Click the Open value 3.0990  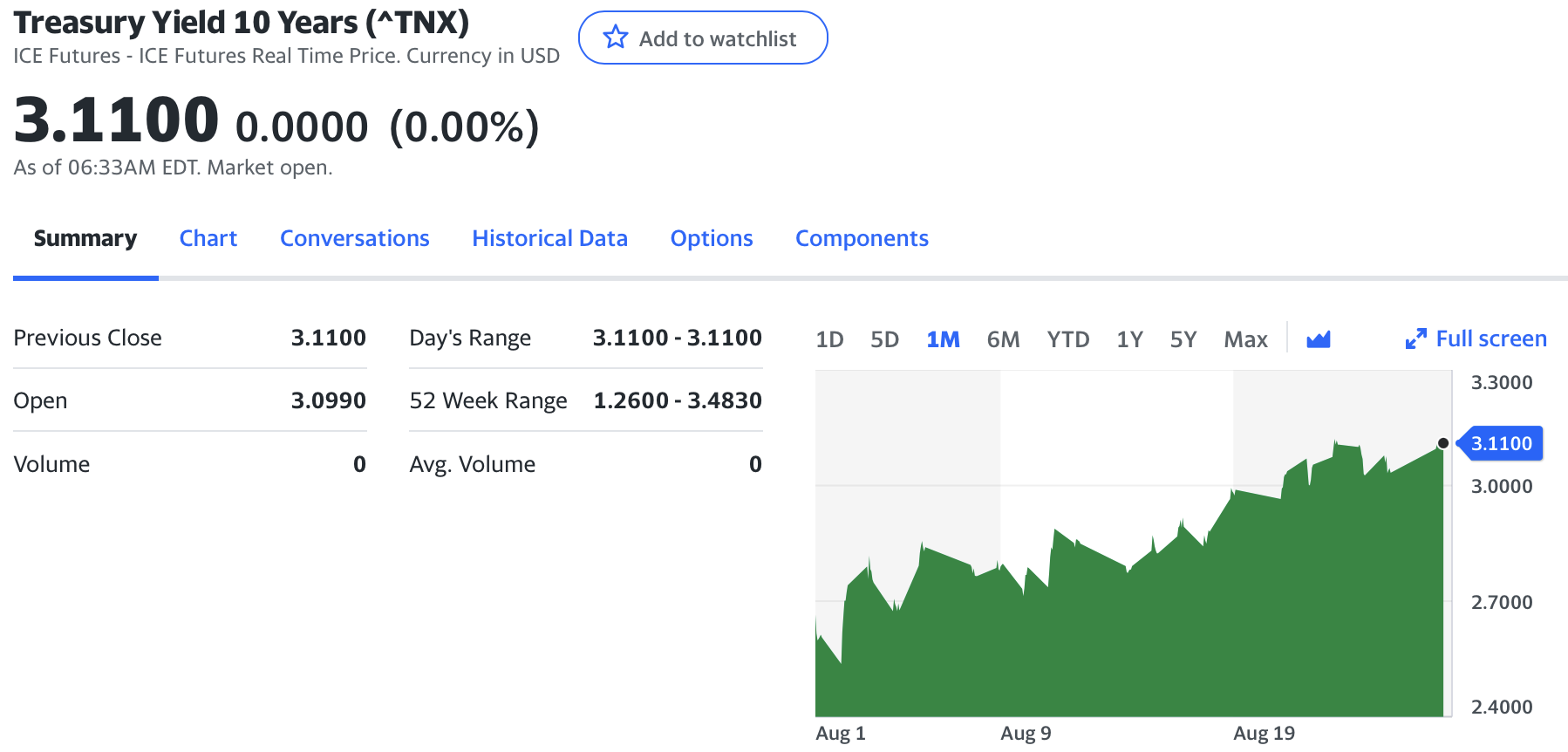pos(328,400)
